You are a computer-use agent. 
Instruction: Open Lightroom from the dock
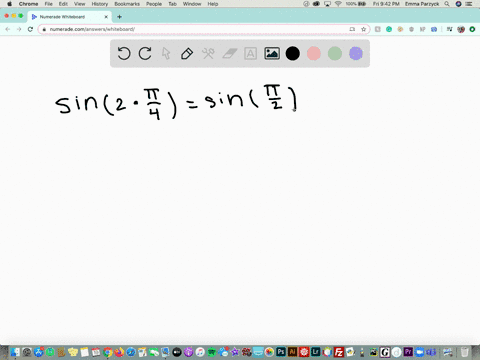coord(315,352)
